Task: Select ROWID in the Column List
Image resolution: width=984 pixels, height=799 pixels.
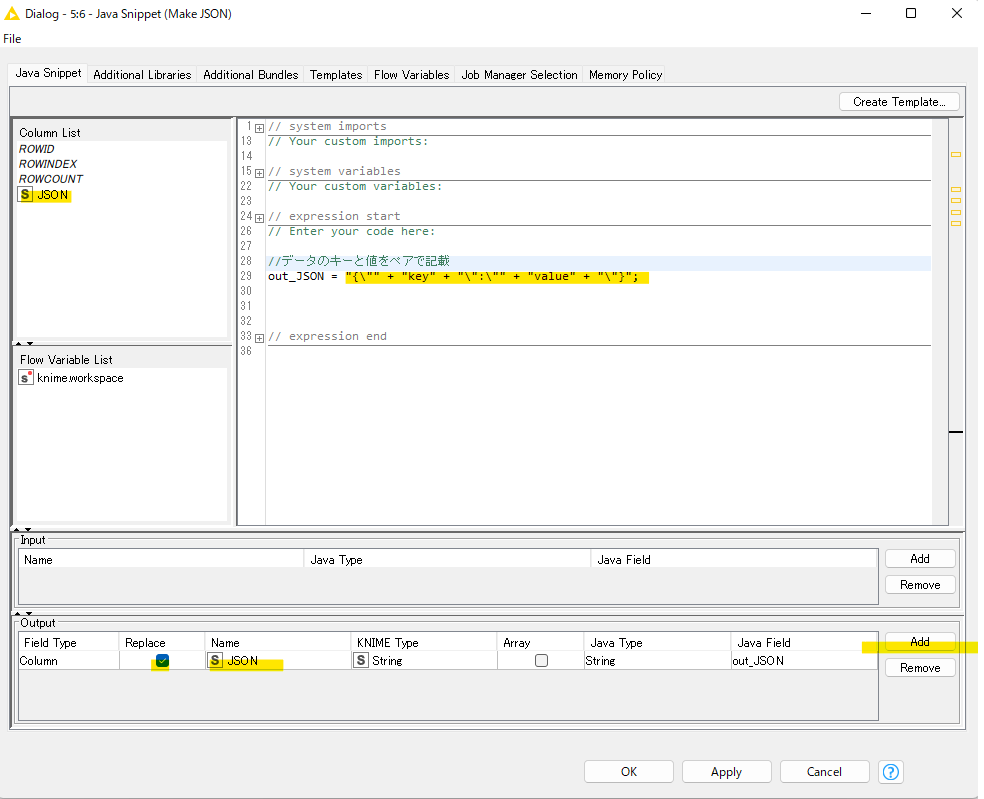Action: (x=36, y=148)
